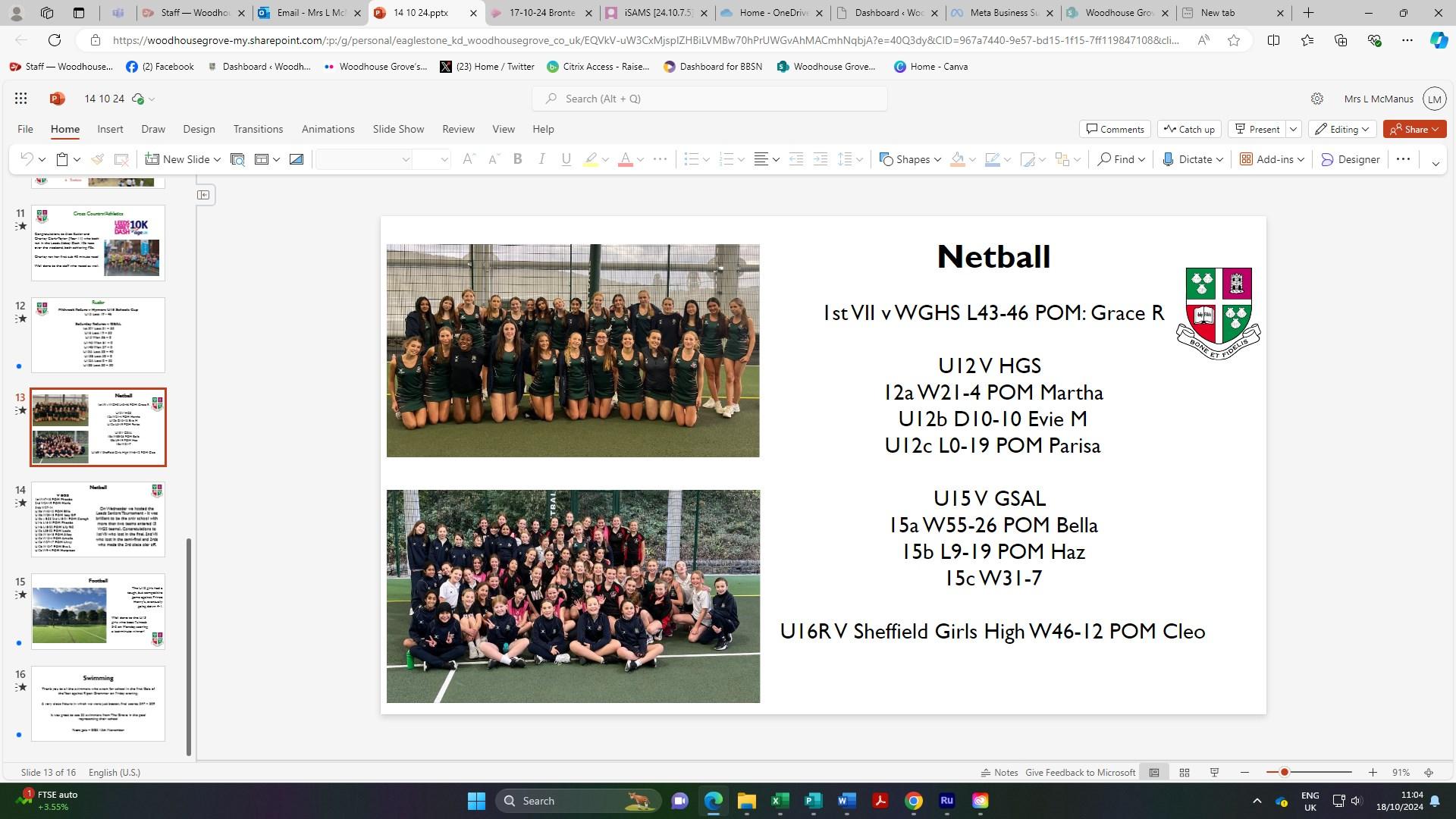Open the Reading View from status bar
This screenshot has width=1456, height=819.
(x=1214, y=773)
